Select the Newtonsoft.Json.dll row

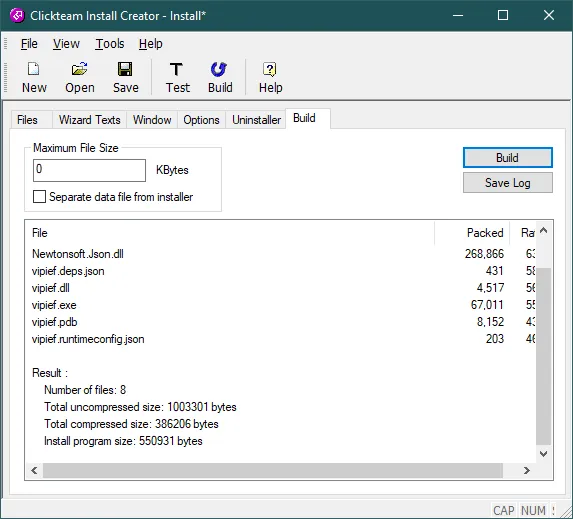281,254
